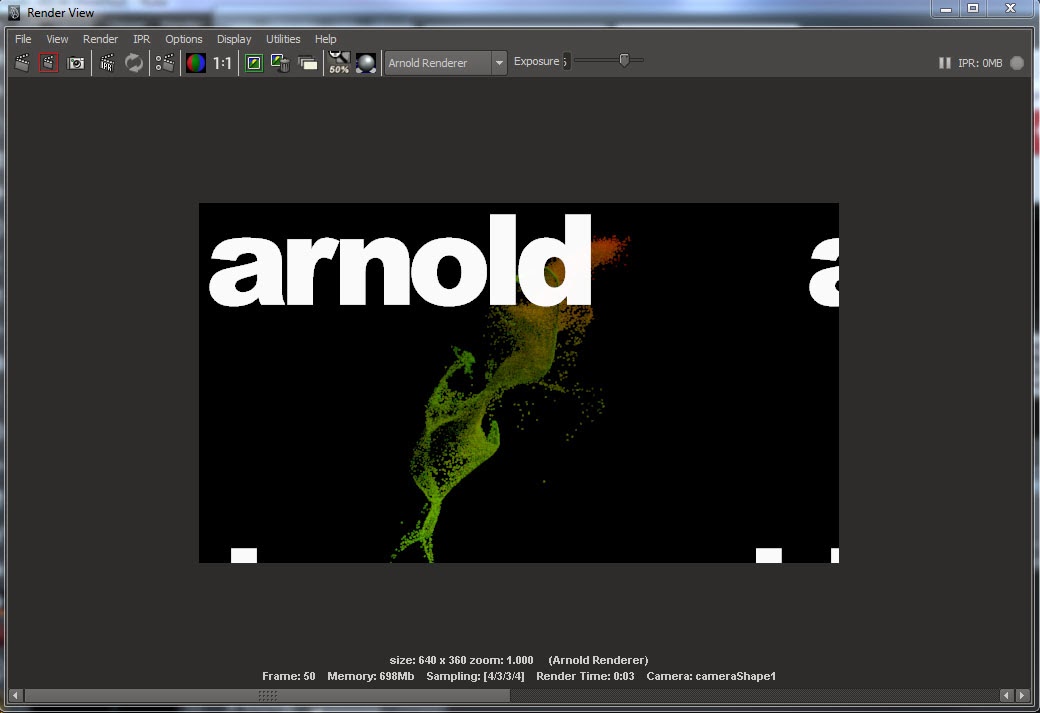The width and height of the screenshot is (1040, 713).
Task: Click the second scrollbar arrow from right
Action: 1006,695
